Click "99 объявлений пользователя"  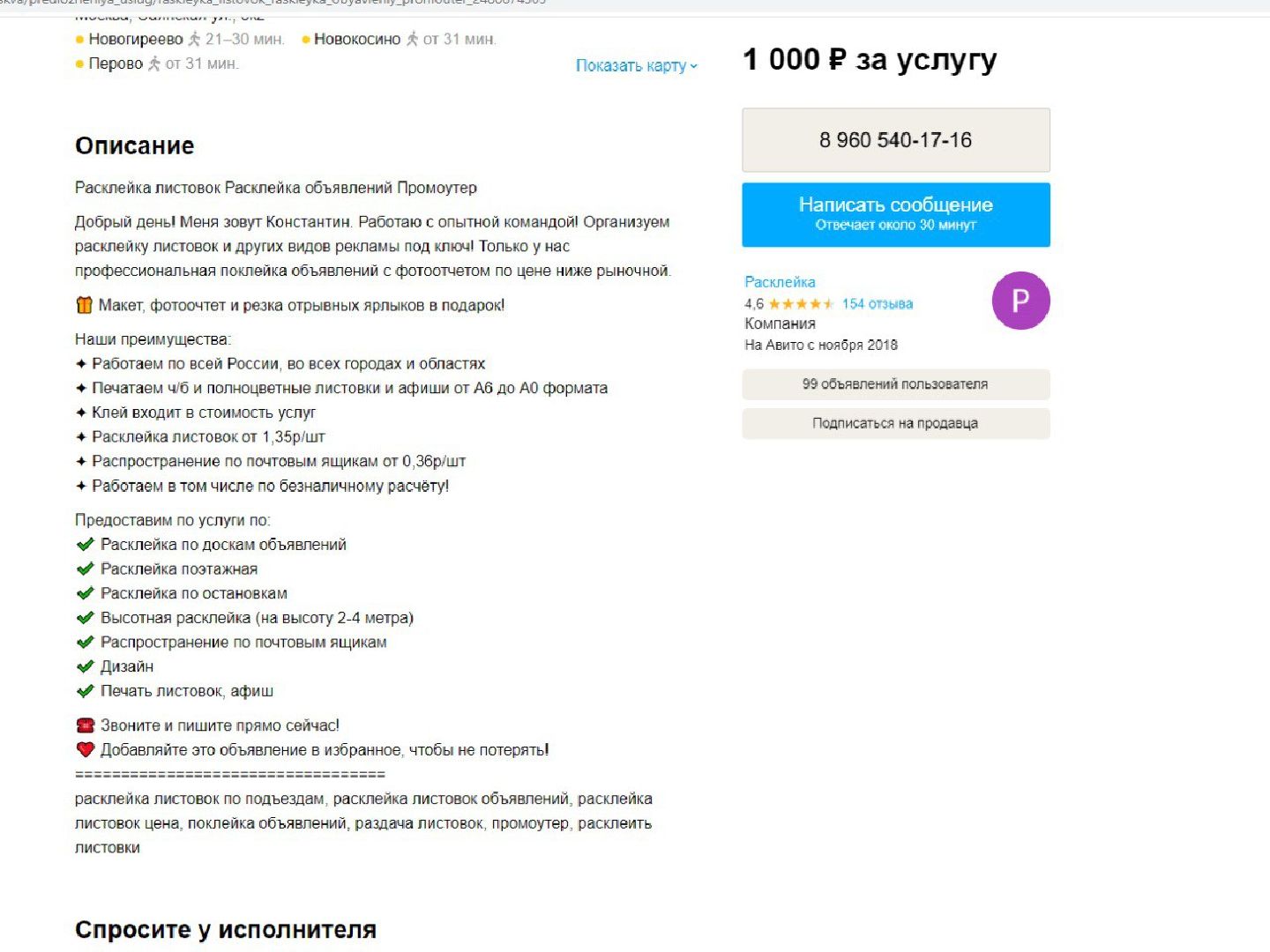(893, 383)
